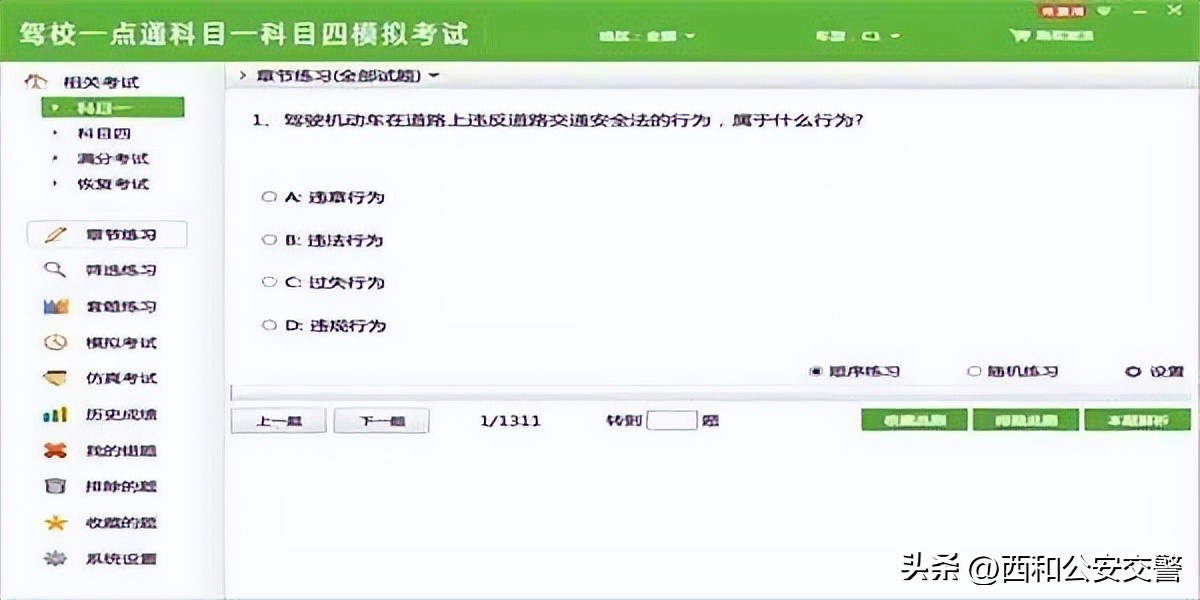Viewport: 1200px width, 600px height.
Task: Open 设置 next to practice mode options
Action: pos(1150,371)
